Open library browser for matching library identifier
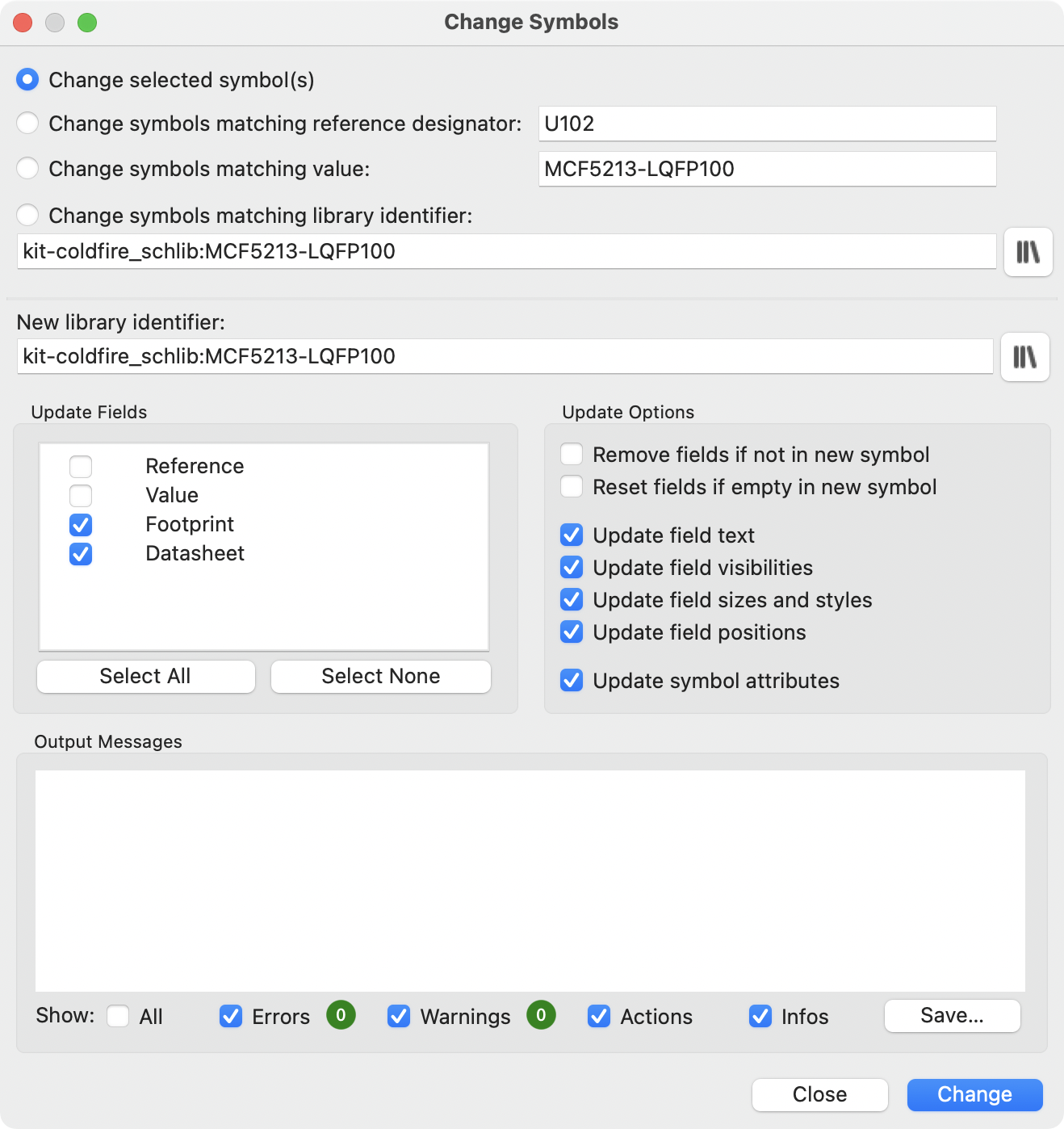This screenshot has width=1064, height=1129. (x=1028, y=252)
